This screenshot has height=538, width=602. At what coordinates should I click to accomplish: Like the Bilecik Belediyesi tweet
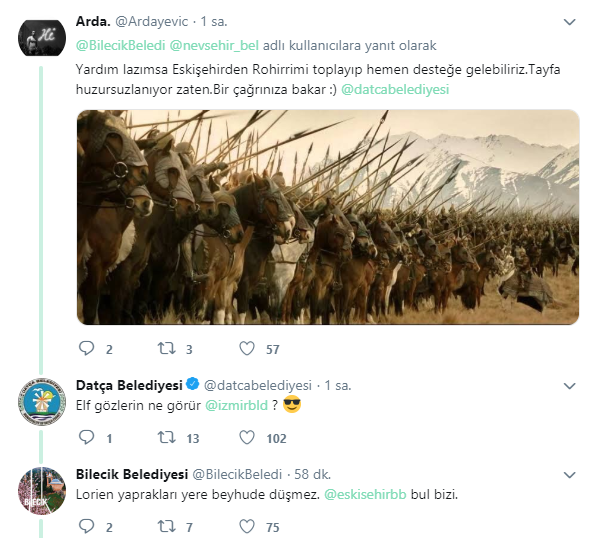(247, 526)
